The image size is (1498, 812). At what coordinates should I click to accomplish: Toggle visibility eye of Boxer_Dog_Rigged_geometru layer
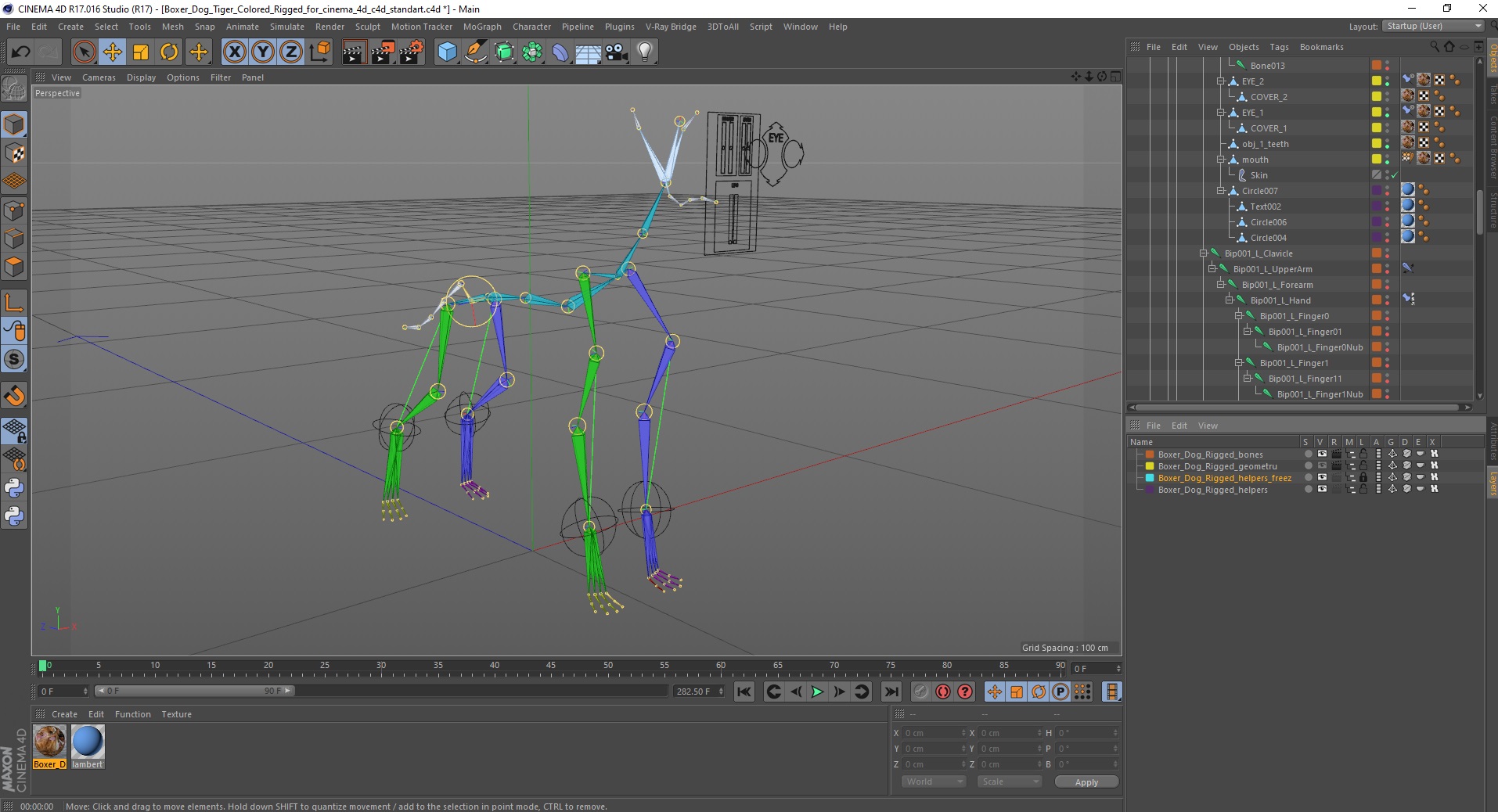[x=1322, y=465]
